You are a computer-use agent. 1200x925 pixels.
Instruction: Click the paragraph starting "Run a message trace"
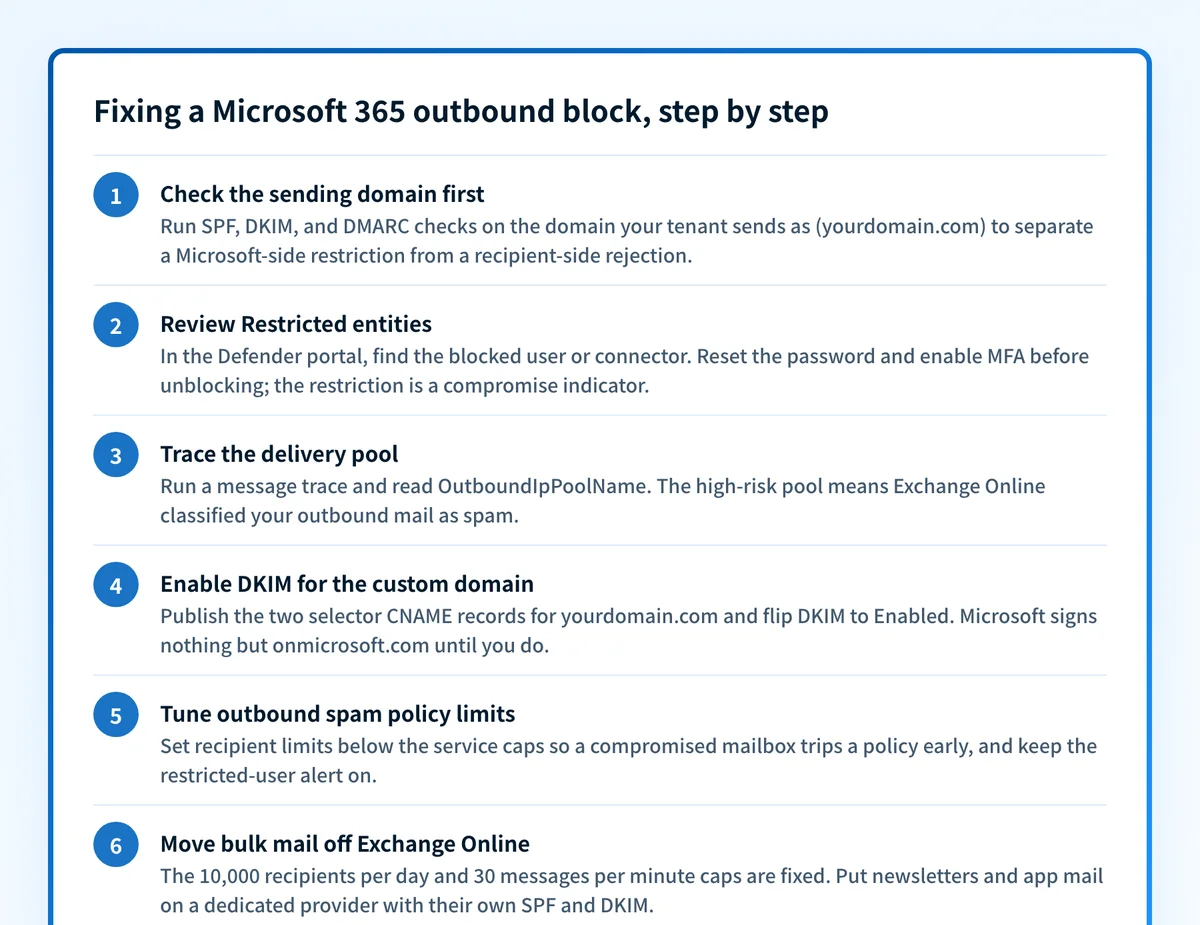603,501
